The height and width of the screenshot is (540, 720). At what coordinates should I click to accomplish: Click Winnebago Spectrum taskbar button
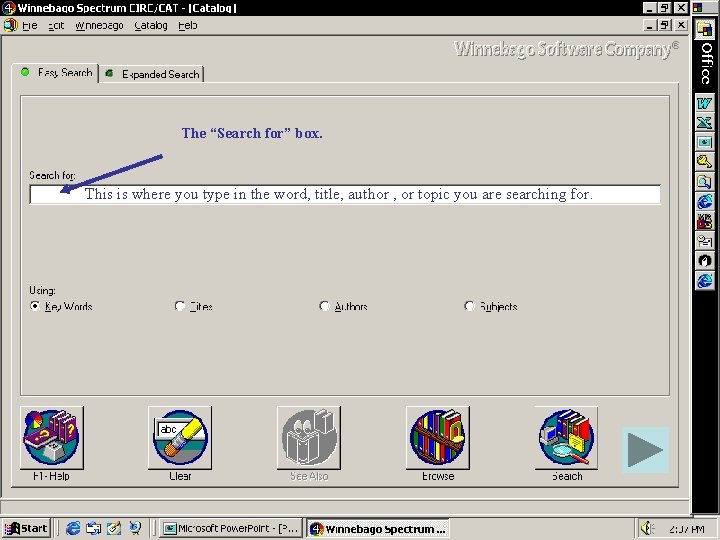click(378, 529)
